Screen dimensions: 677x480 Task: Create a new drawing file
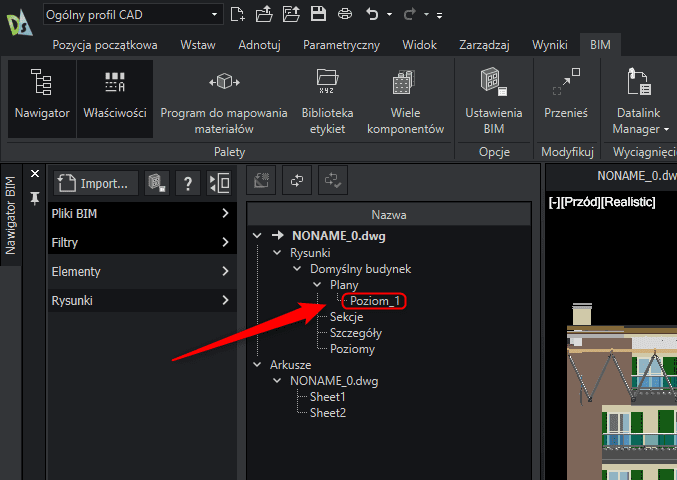coord(237,14)
